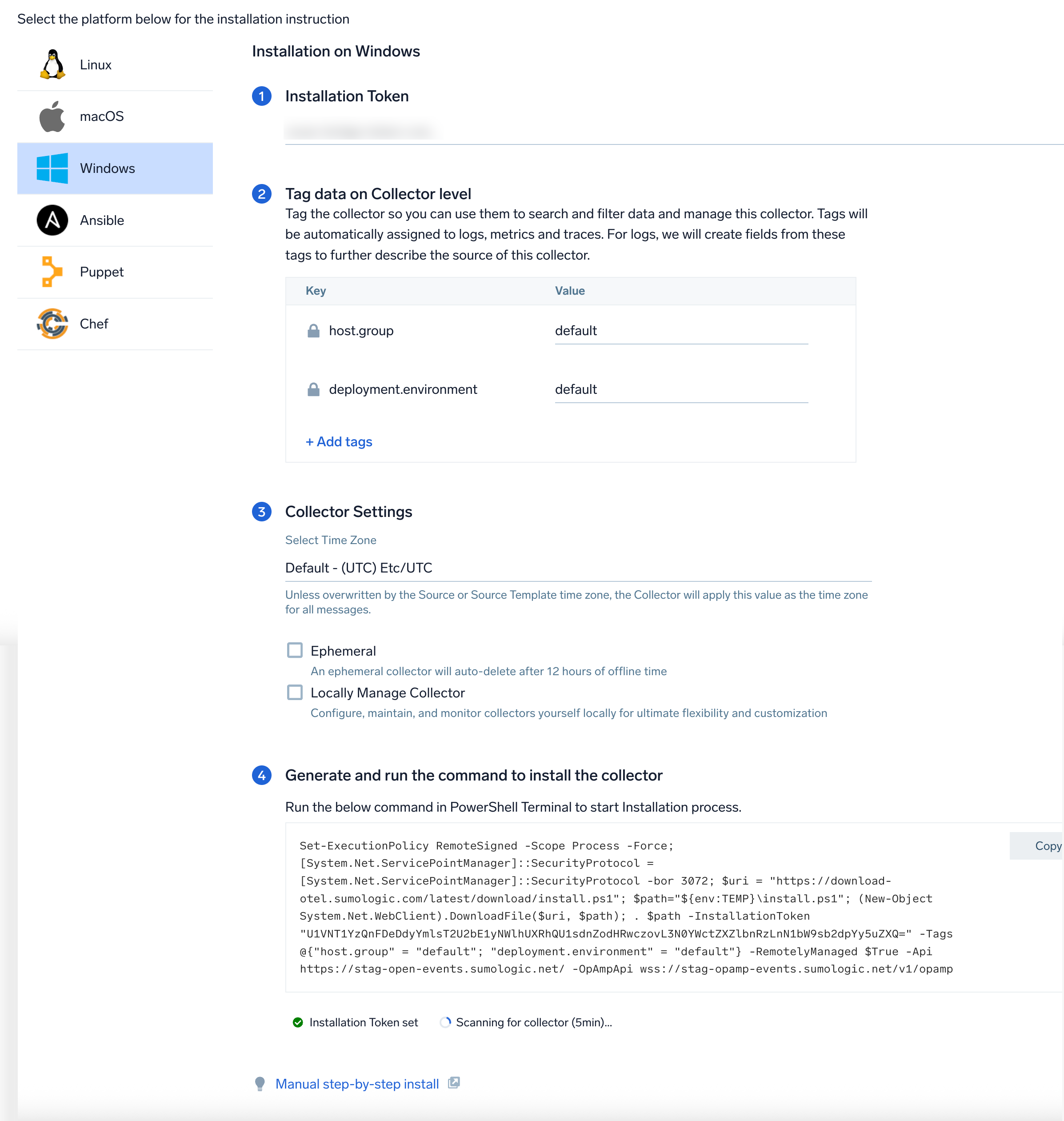Enable the Ephemeral checkbox
The image size is (1064, 1121).
pyautogui.click(x=295, y=650)
